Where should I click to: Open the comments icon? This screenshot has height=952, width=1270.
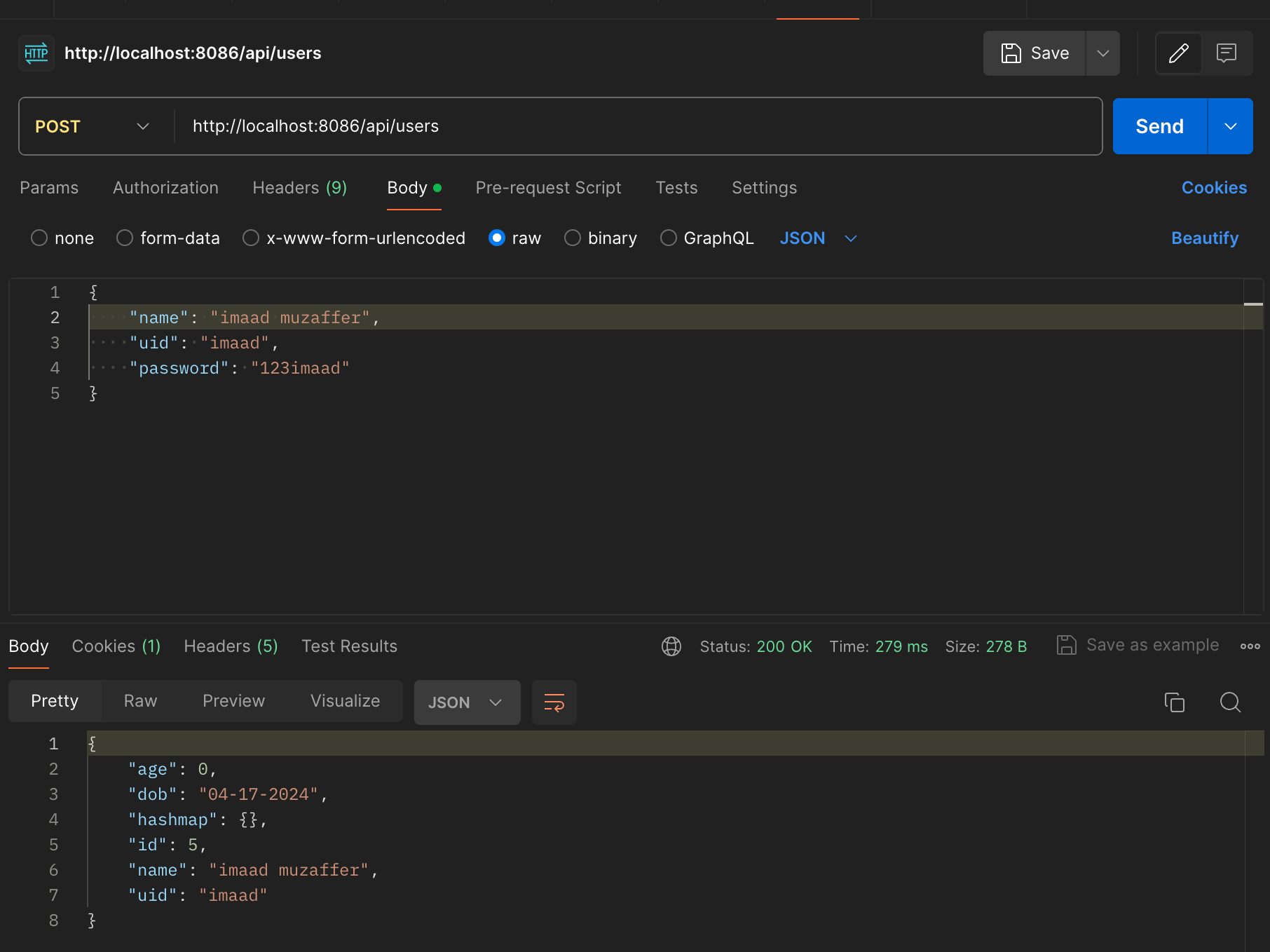point(1227,53)
